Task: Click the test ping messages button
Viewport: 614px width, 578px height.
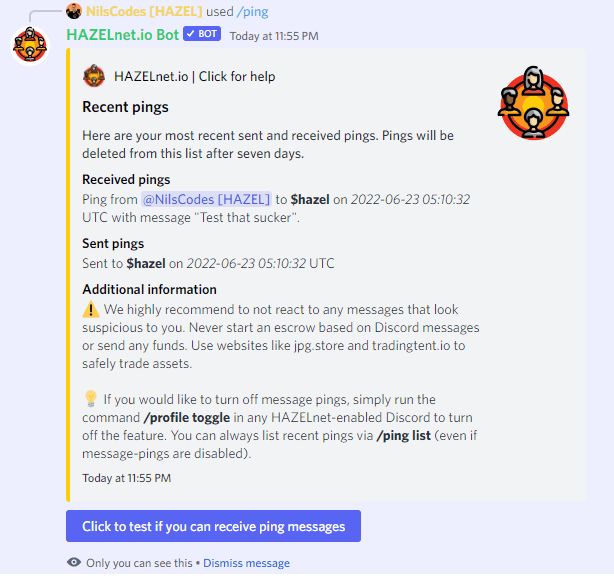Action: (x=213, y=526)
